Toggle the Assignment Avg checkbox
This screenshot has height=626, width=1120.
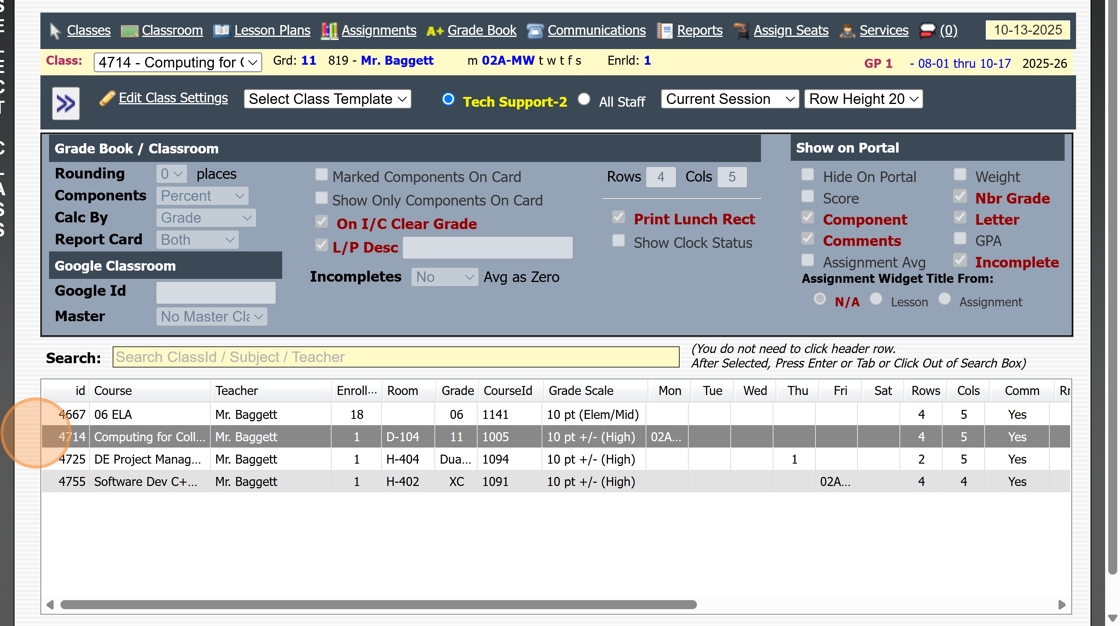pos(808,260)
